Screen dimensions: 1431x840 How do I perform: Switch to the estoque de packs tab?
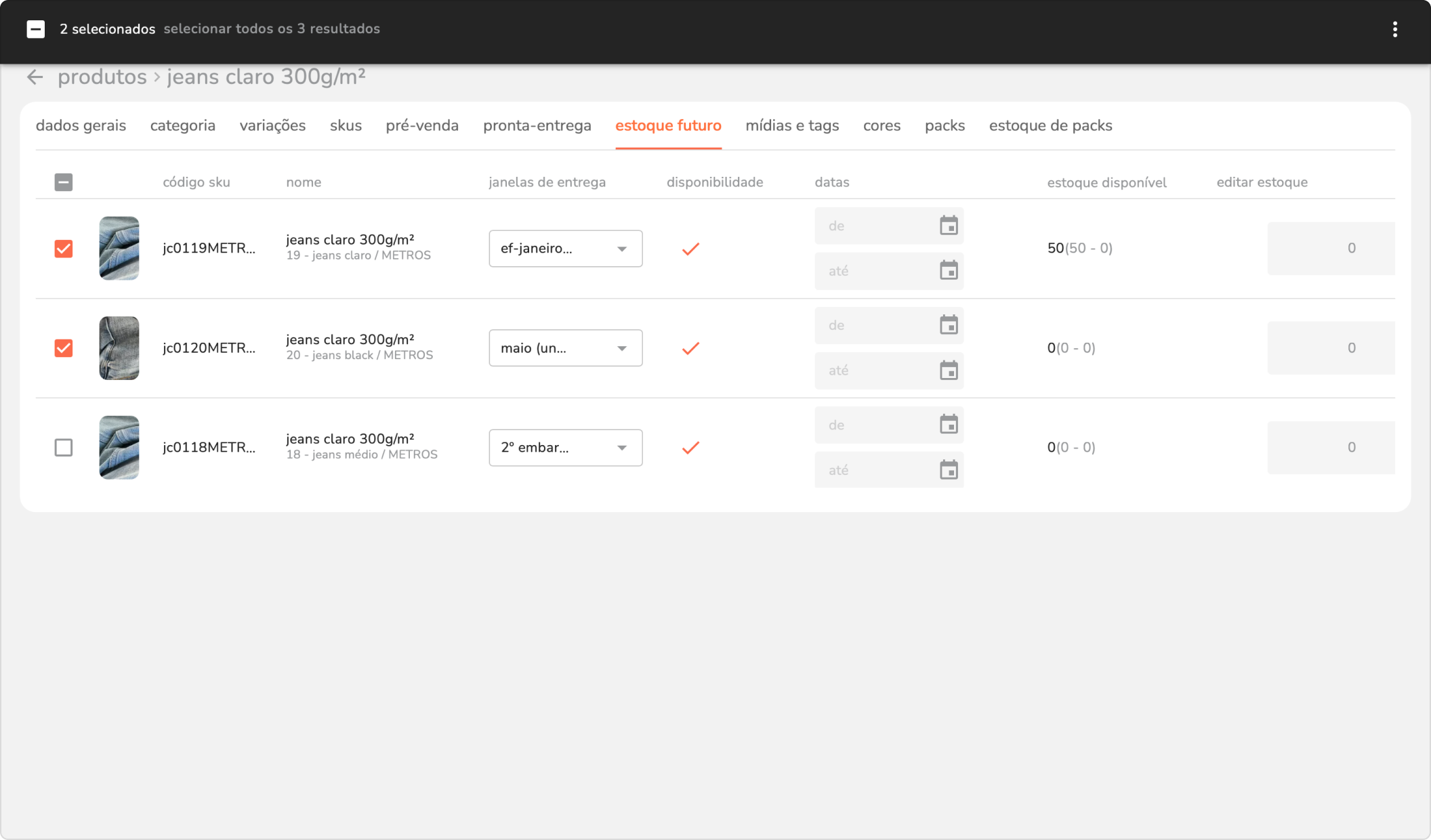coord(1050,126)
